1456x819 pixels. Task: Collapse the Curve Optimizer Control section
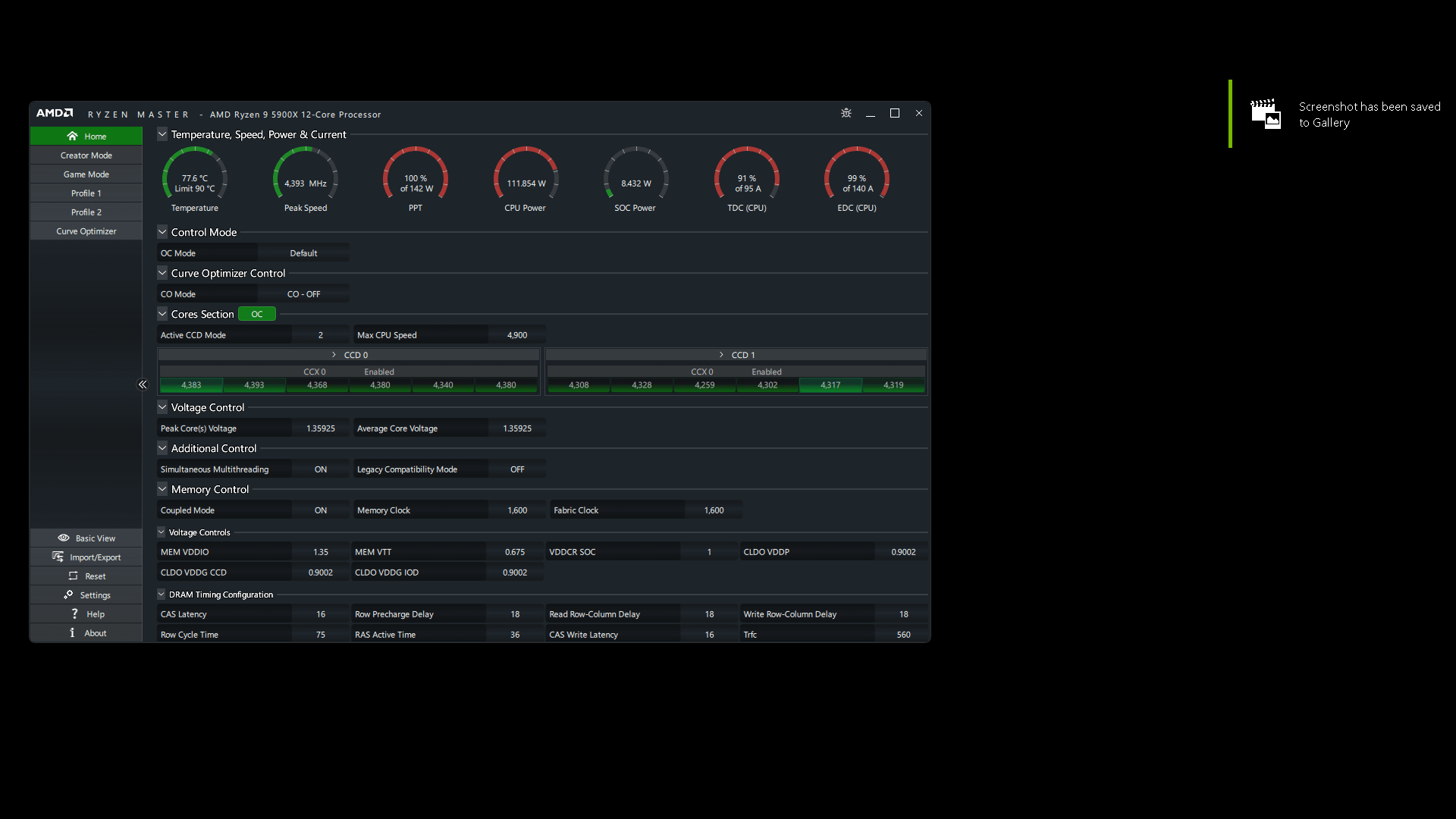(162, 273)
